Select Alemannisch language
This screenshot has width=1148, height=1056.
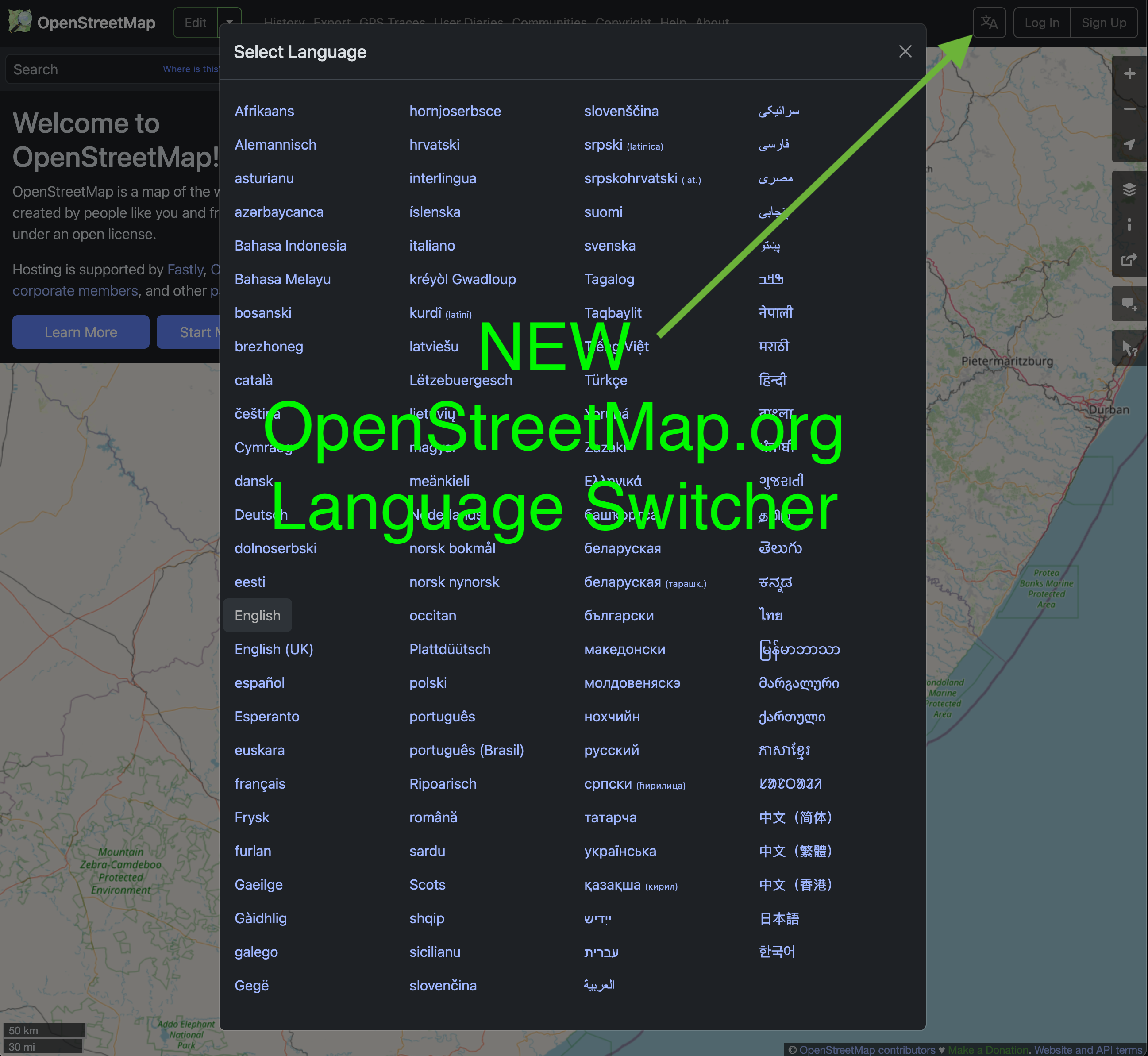[275, 145]
